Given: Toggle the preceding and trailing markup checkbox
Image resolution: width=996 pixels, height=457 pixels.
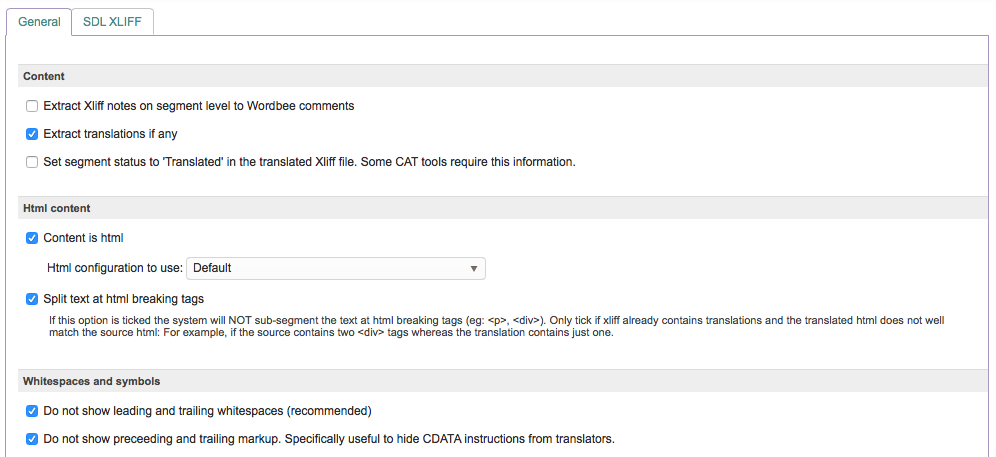Looking at the screenshot, I should pyautogui.click(x=32, y=439).
